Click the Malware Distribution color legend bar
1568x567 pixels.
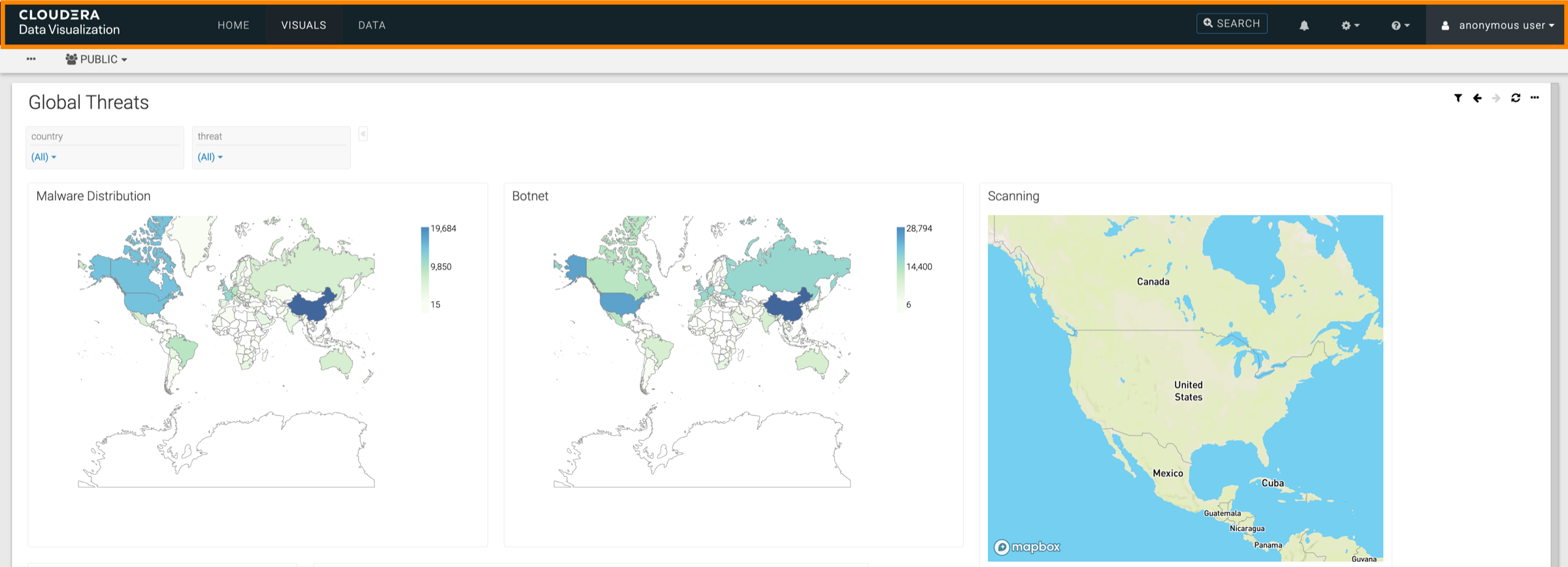pos(425,267)
